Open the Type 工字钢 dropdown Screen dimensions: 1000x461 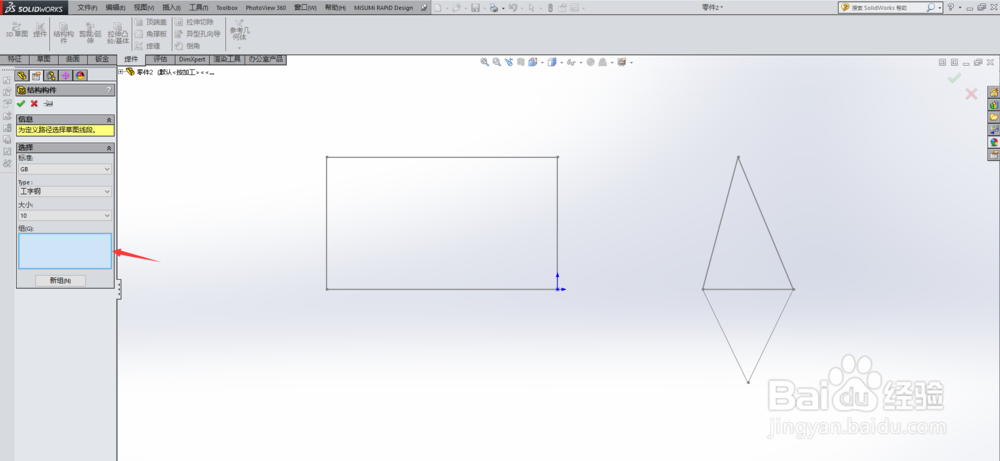[x=64, y=191]
